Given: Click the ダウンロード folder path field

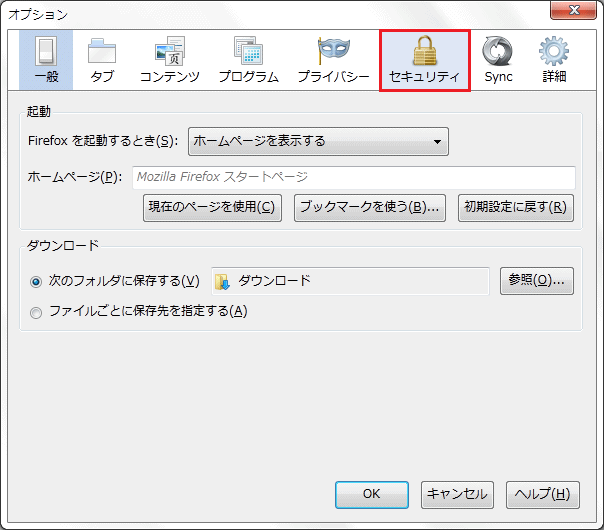Looking at the screenshot, I should 350,281.
